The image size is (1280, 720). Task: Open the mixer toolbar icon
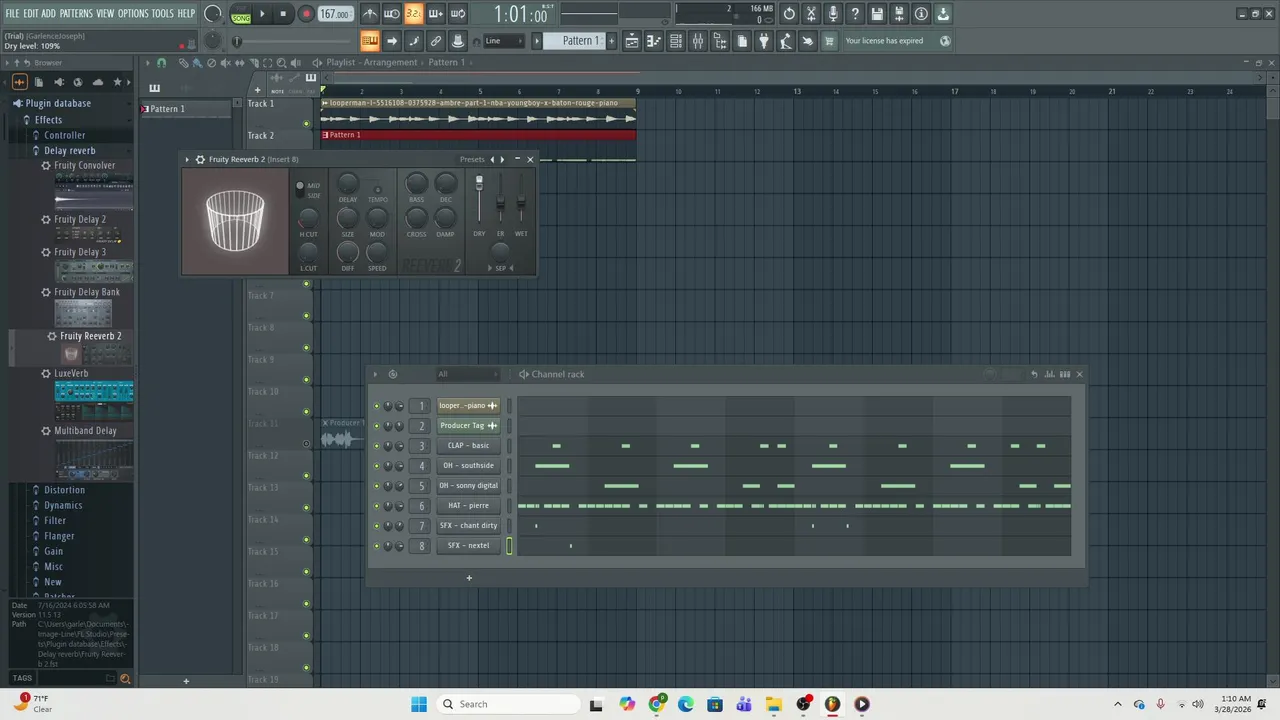point(698,41)
